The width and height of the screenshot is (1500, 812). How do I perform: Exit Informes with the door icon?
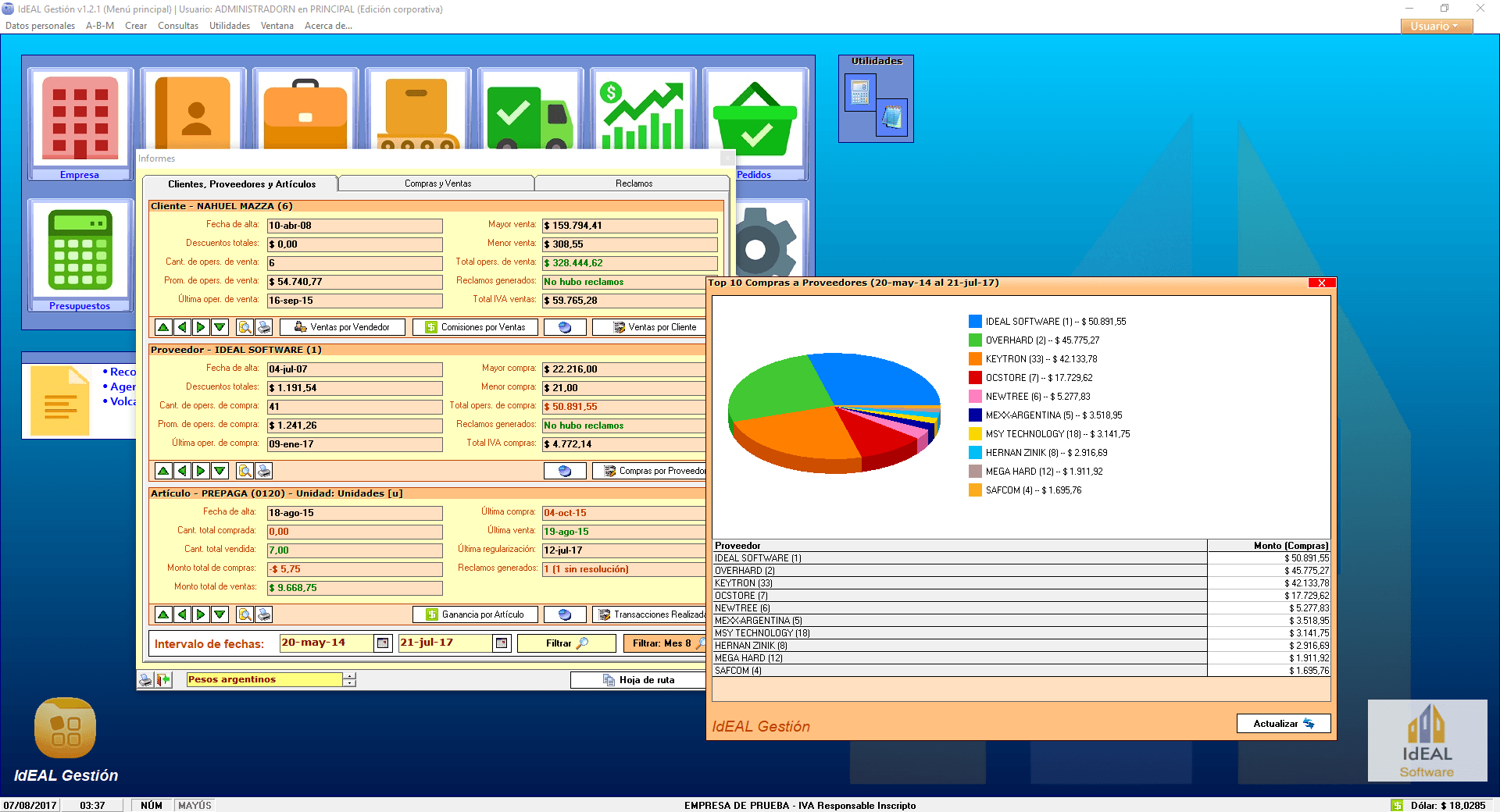[163, 680]
